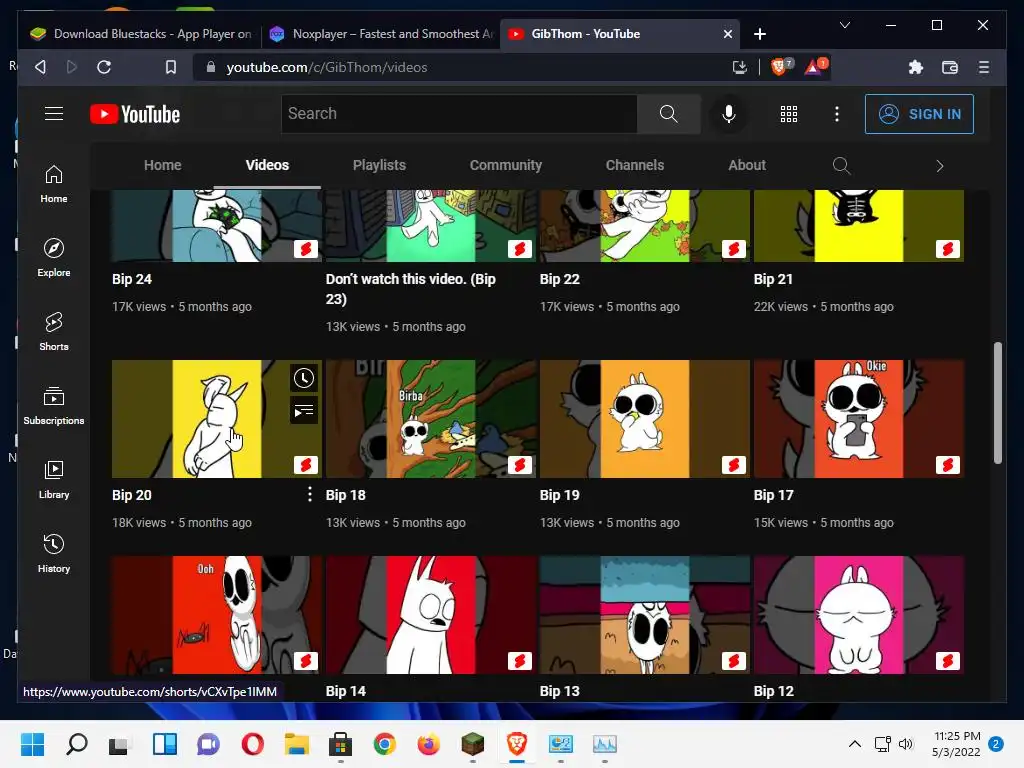
Task: Click the search magnifier button
Action: pos(668,114)
